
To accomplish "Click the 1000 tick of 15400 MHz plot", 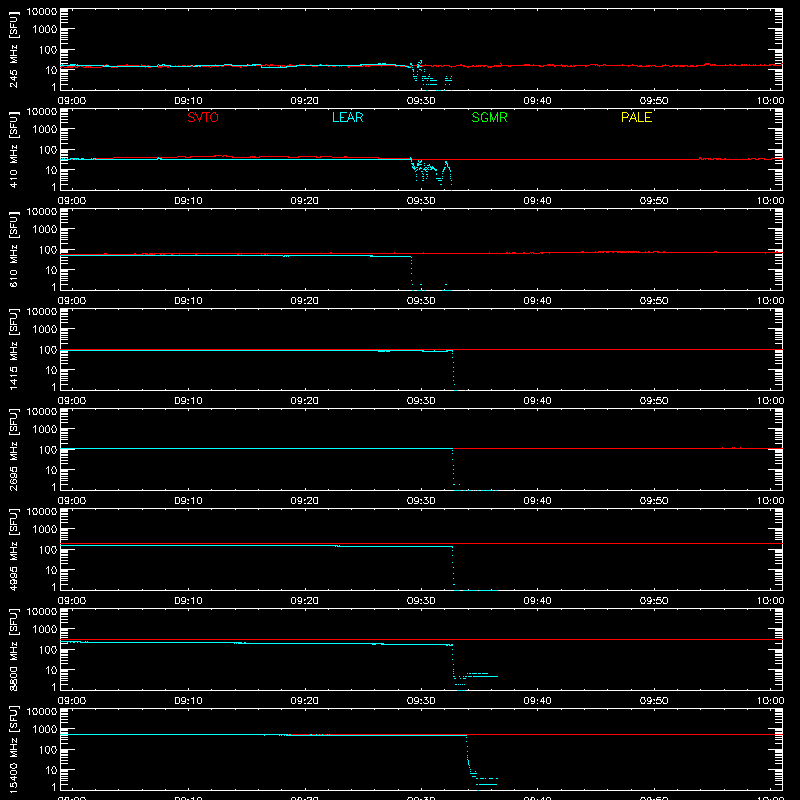I will point(45,730).
